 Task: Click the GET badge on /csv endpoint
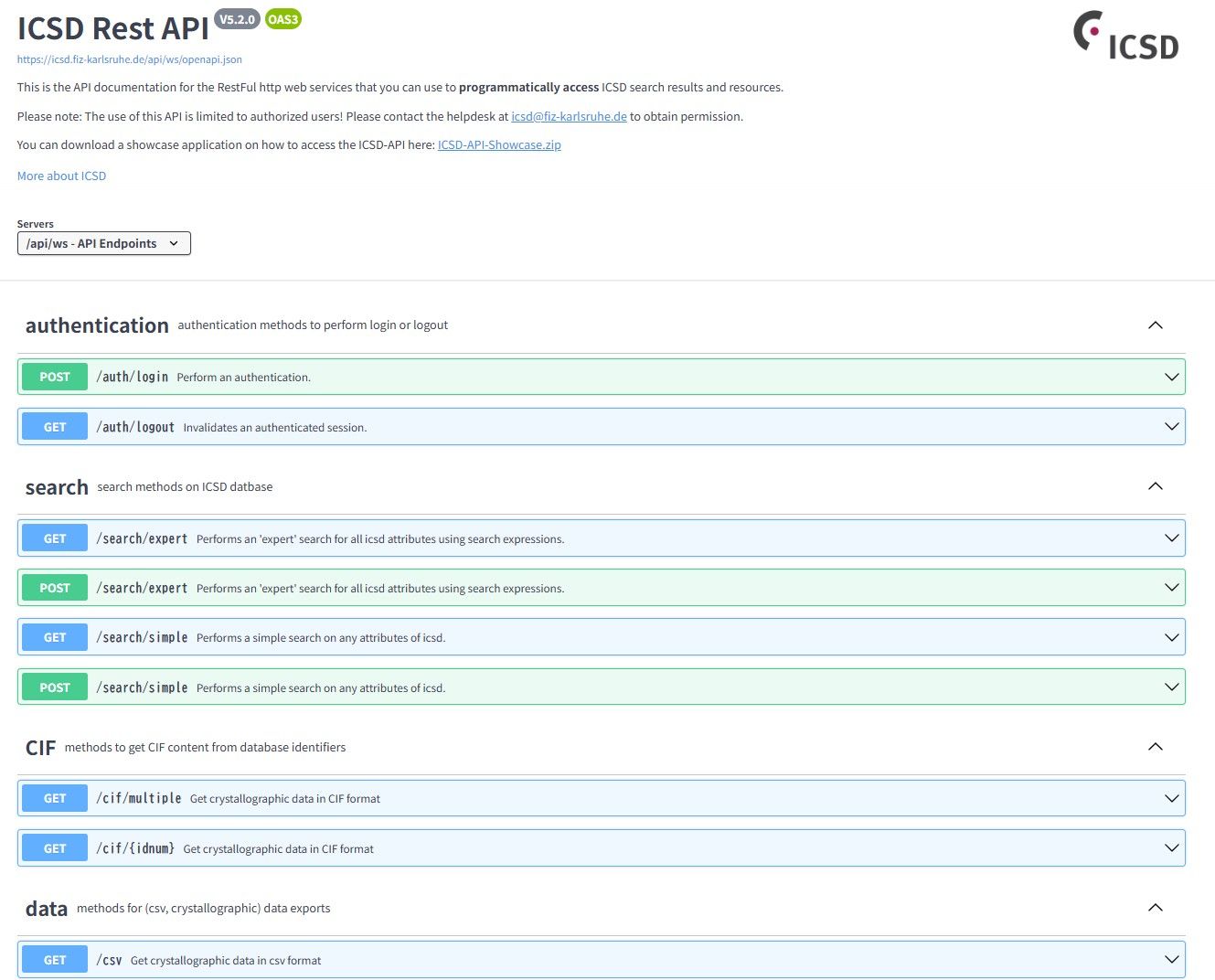pyautogui.click(x=54, y=959)
